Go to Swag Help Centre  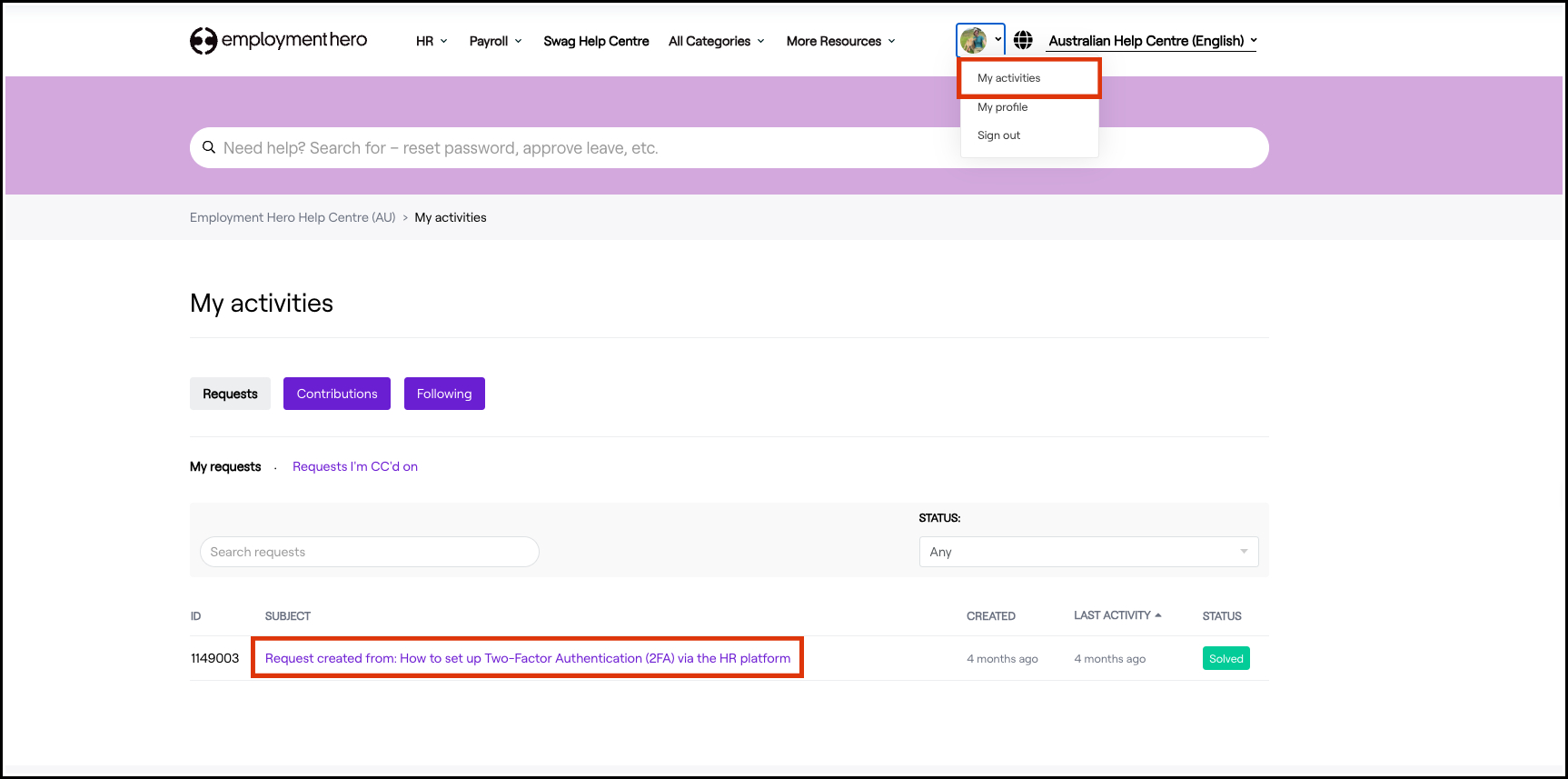click(x=596, y=41)
